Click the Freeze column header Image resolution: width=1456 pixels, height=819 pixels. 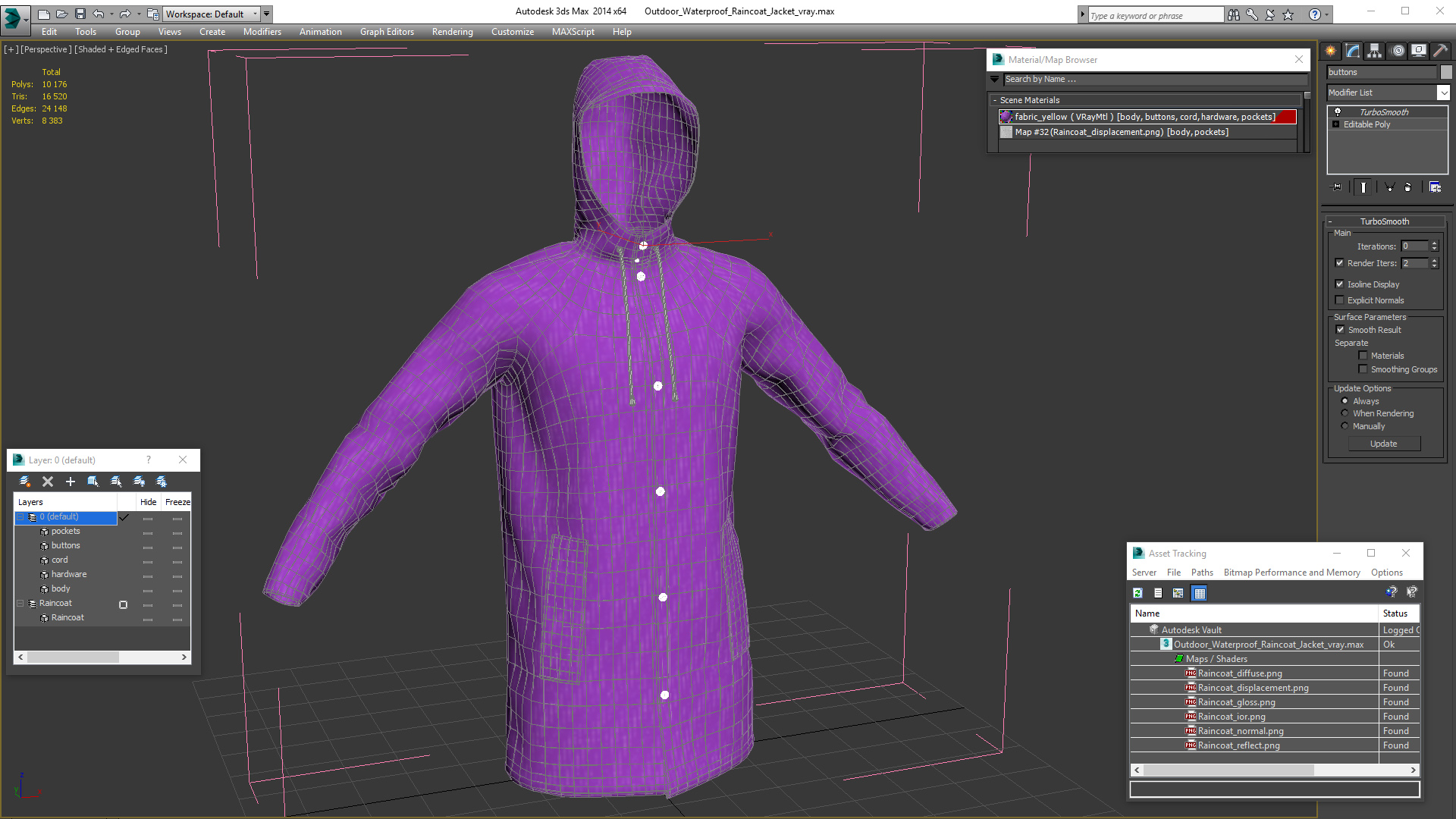click(177, 502)
